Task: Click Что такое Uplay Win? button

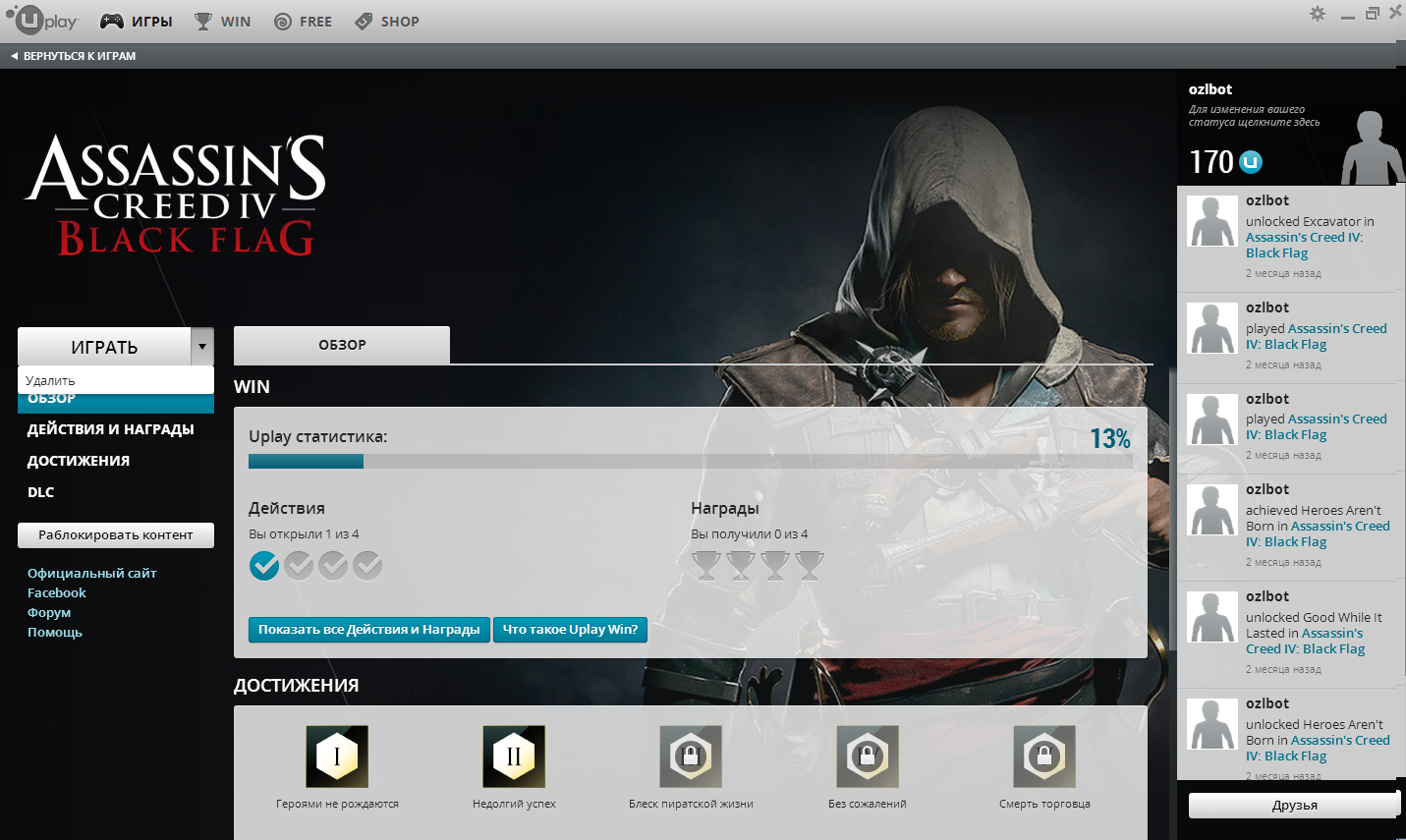Action: coord(570,630)
